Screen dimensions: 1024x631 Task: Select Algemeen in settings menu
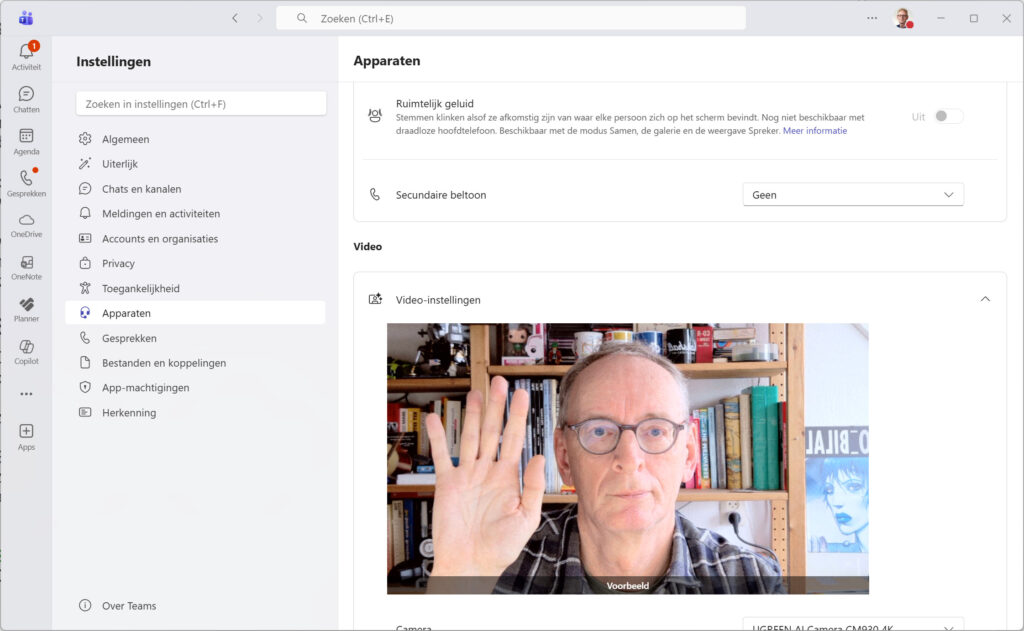point(125,139)
